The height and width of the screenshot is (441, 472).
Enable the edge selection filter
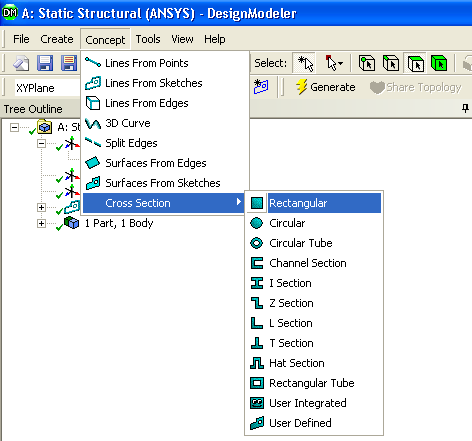click(391, 63)
